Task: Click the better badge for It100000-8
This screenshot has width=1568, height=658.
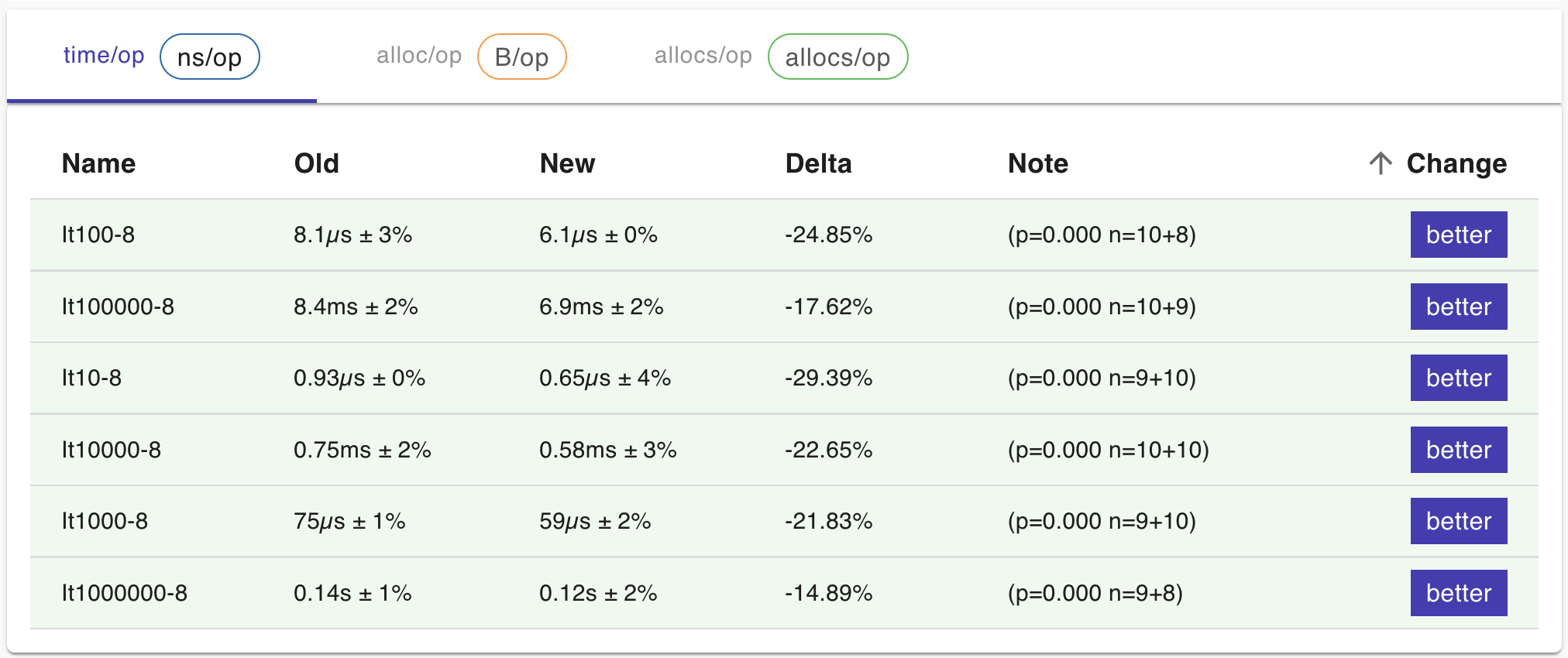Action: [x=1458, y=307]
